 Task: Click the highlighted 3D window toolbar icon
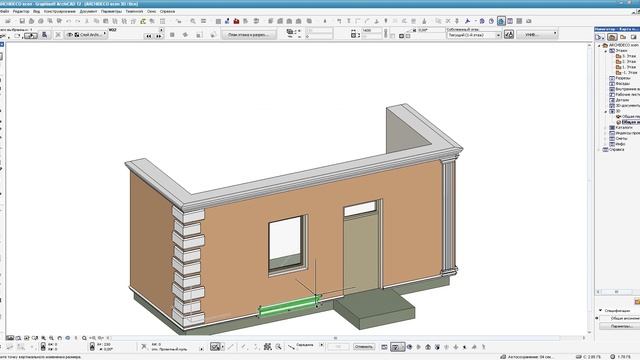tap(501, 21)
